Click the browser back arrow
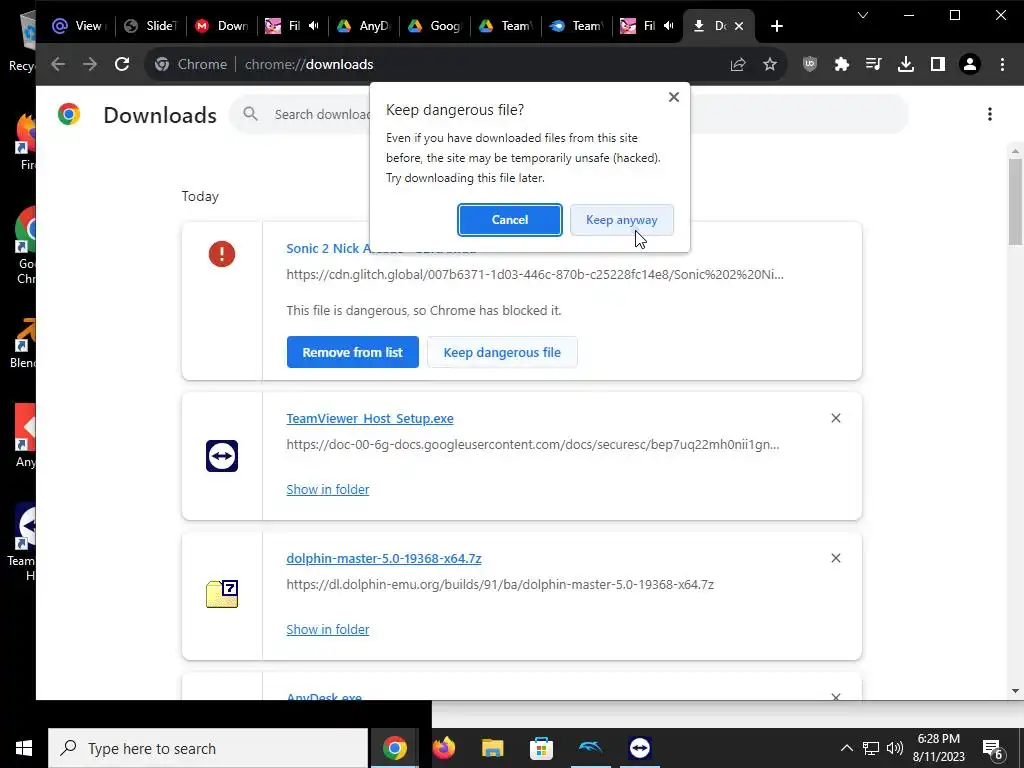 tap(58, 64)
